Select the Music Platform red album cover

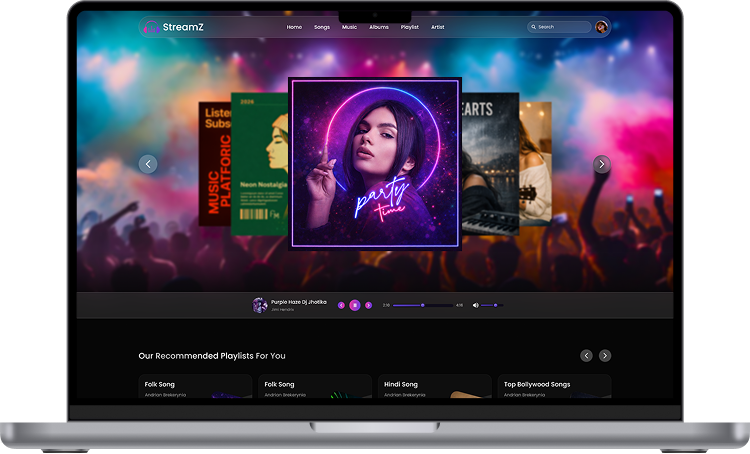click(x=215, y=164)
